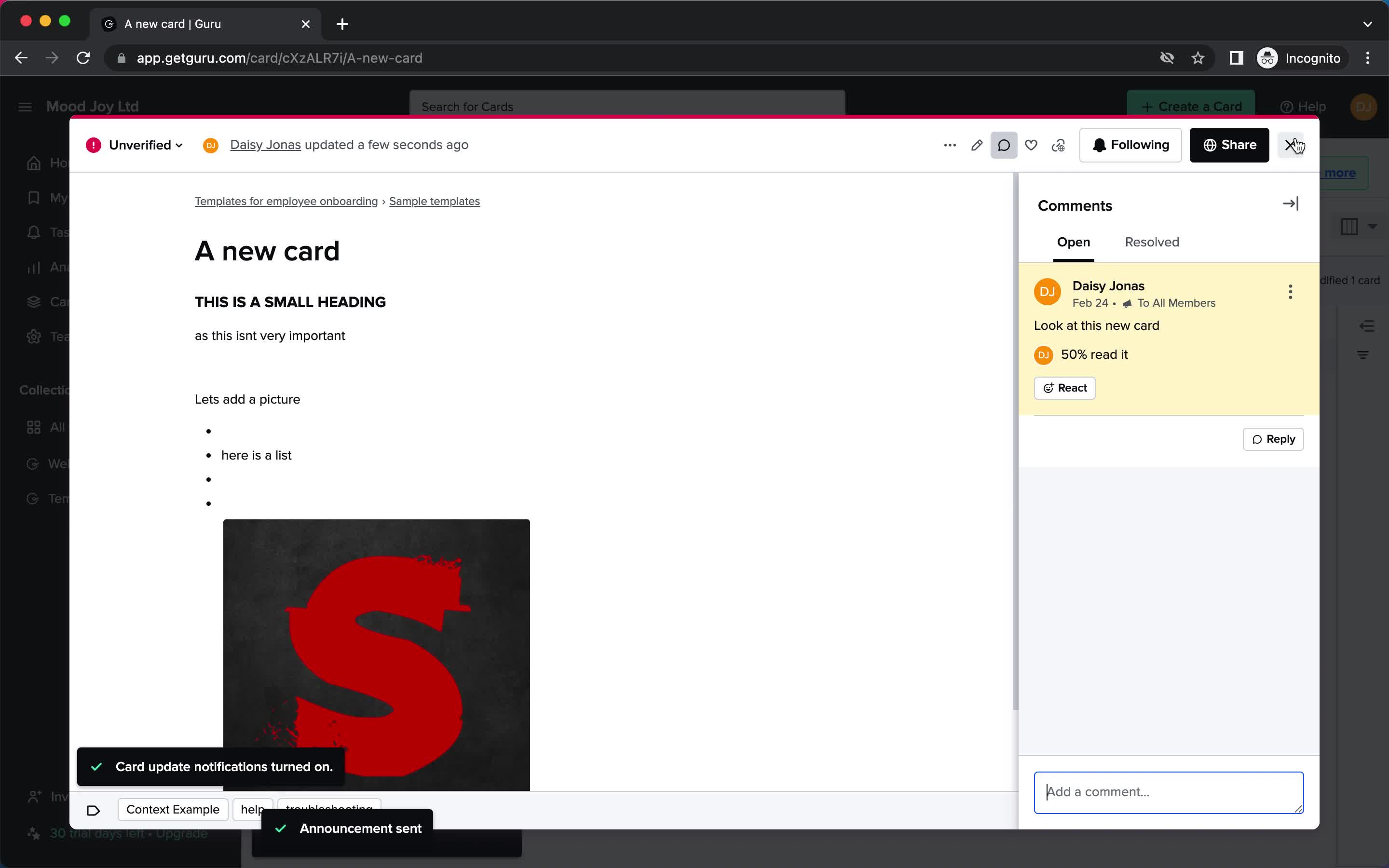Click 'Card update notifications turned on' toast

[x=211, y=767]
